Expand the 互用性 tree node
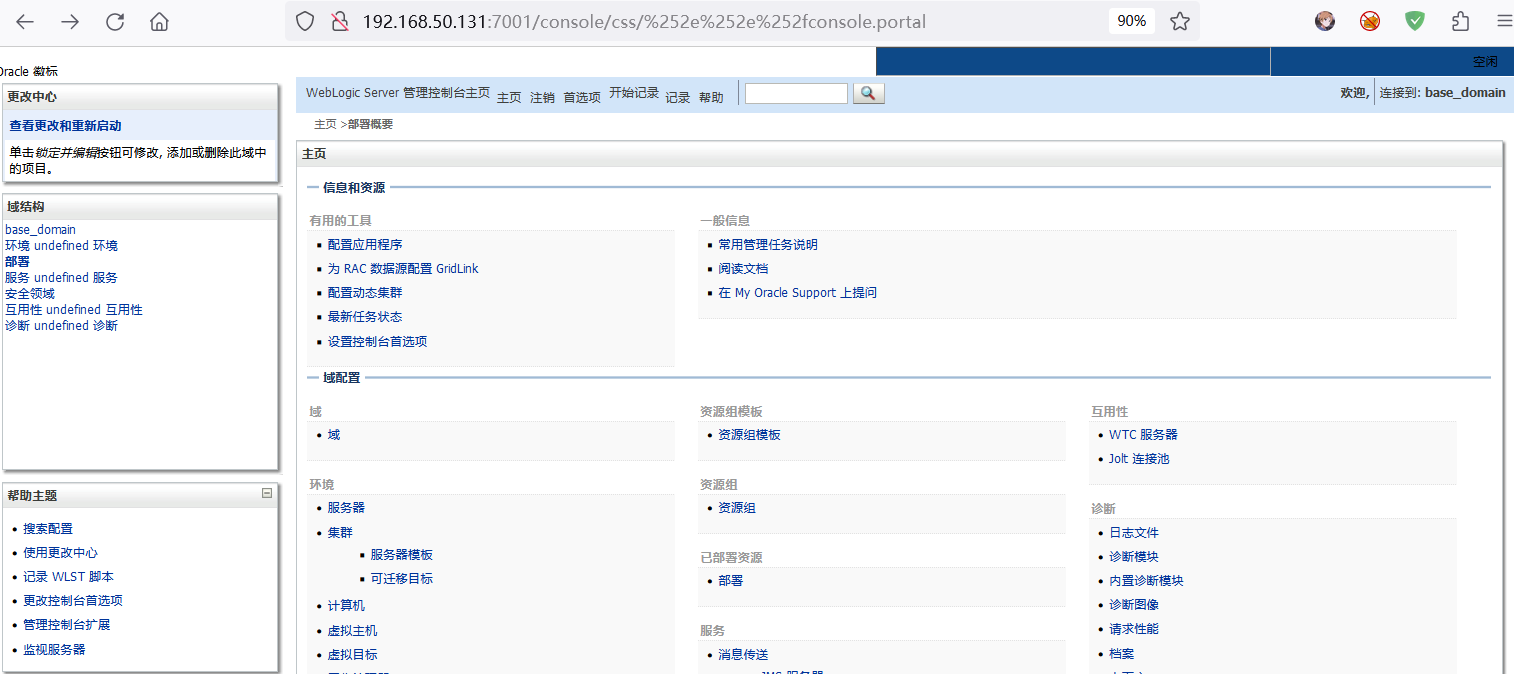The height and width of the screenshot is (674, 1514). pos(74,310)
